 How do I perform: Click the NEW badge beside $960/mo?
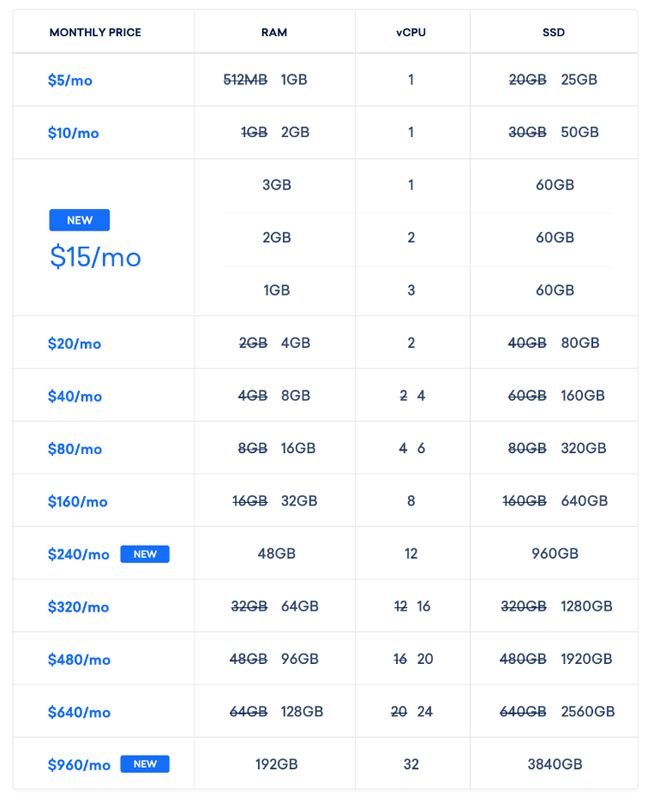pos(145,764)
